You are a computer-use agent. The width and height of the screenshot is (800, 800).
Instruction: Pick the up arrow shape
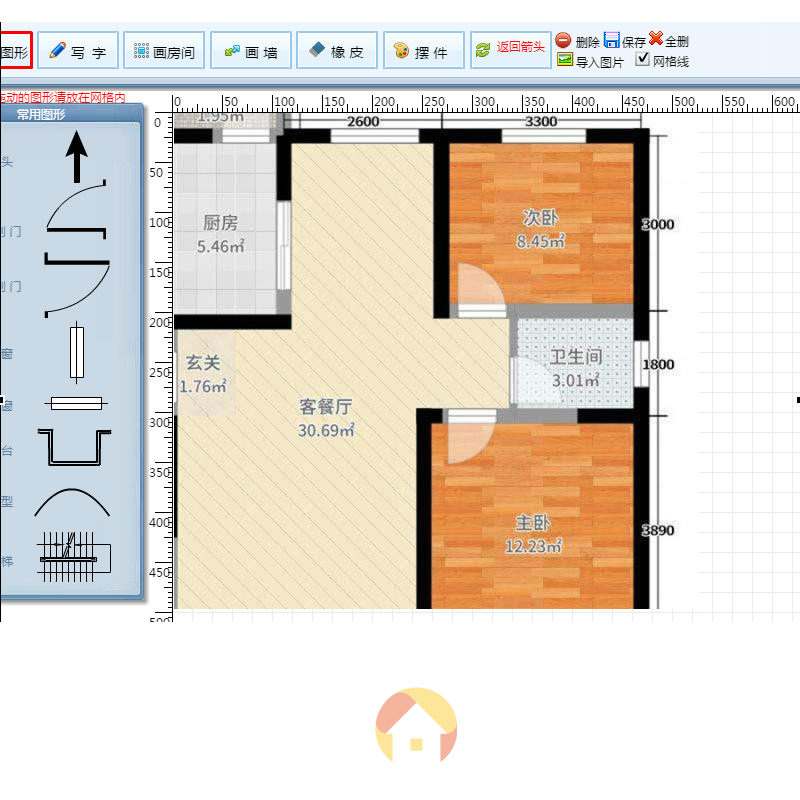(x=77, y=157)
